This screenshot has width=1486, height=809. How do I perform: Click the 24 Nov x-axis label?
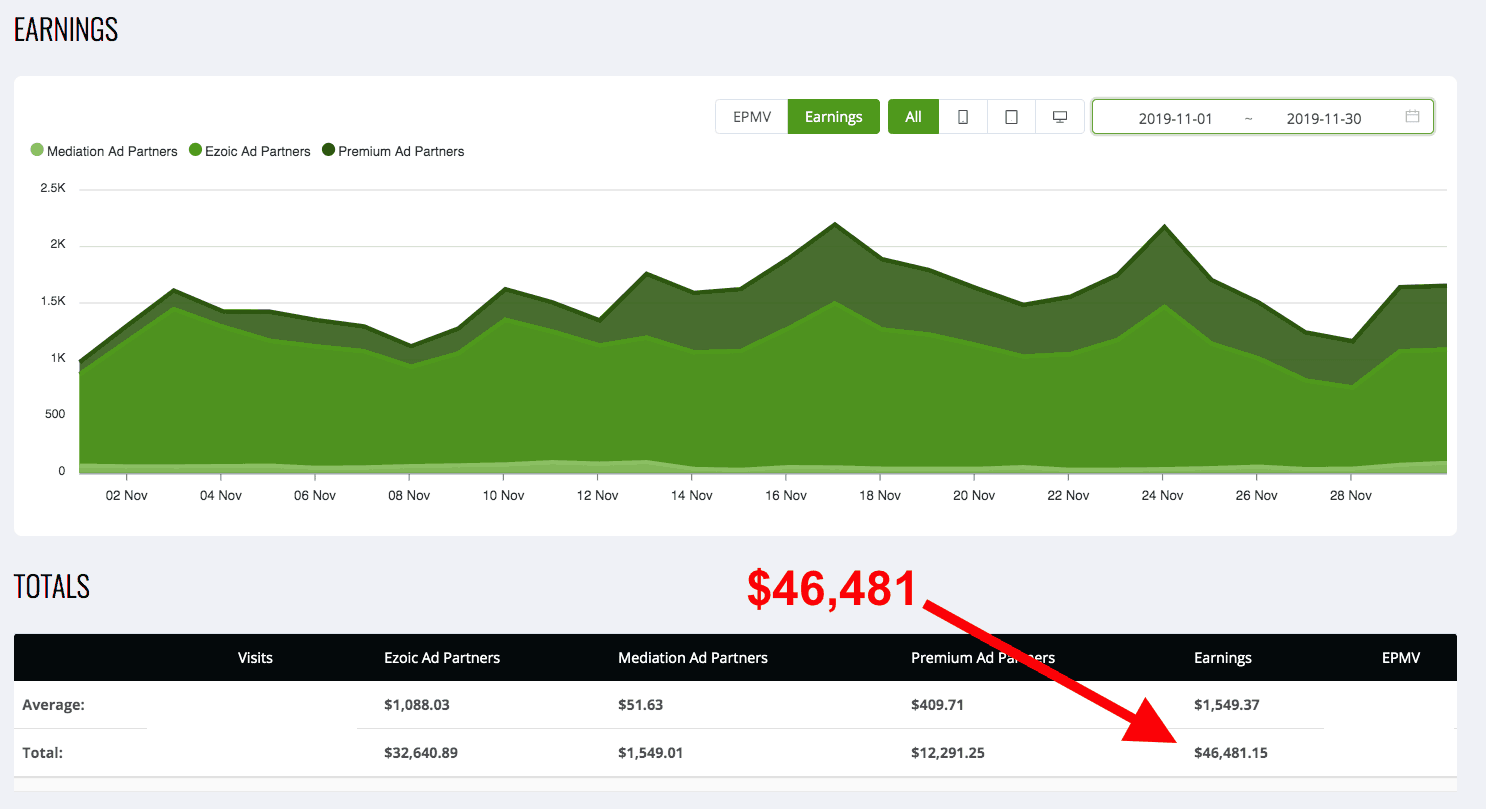(1163, 495)
